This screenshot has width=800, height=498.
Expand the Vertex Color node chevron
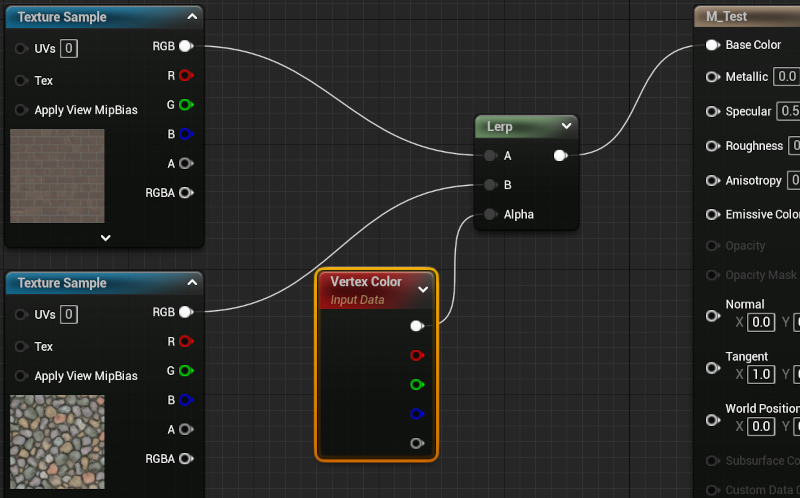[423, 290]
